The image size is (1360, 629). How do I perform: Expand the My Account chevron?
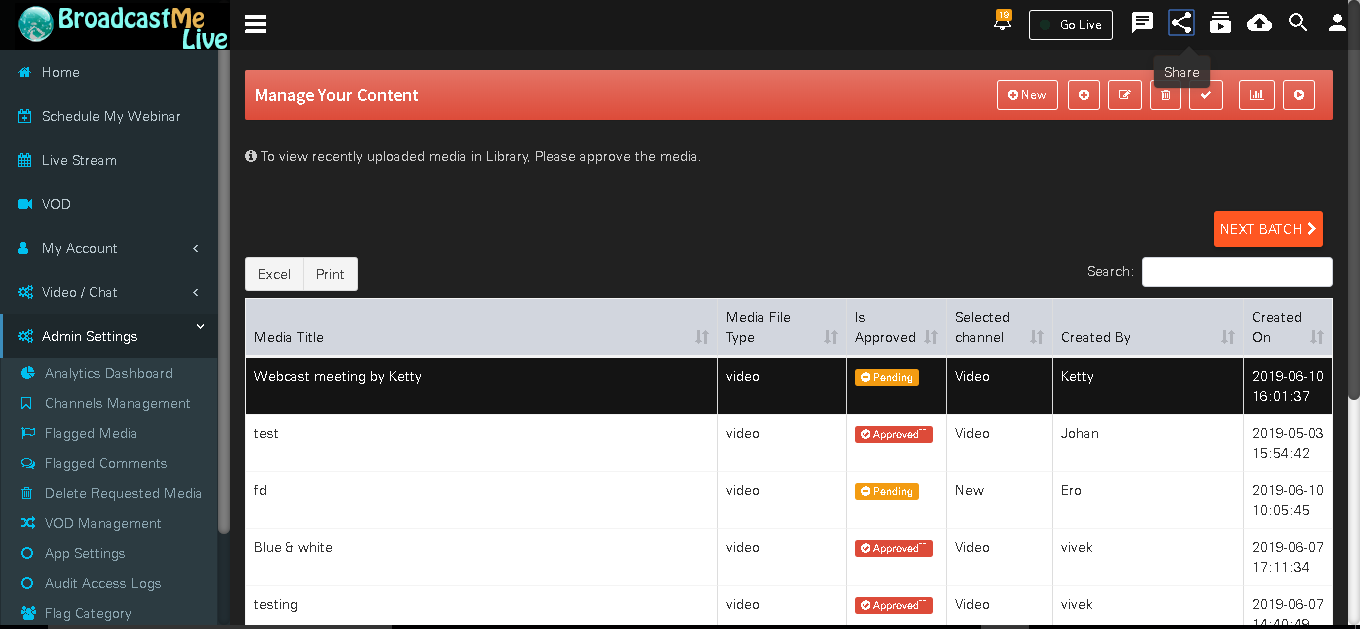click(196, 248)
